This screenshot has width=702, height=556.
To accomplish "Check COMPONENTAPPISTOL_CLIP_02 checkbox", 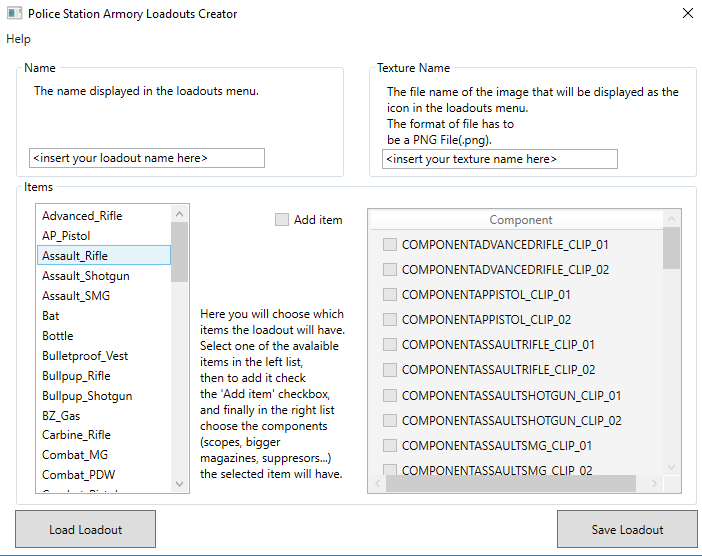I will pyautogui.click(x=390, y=320).
